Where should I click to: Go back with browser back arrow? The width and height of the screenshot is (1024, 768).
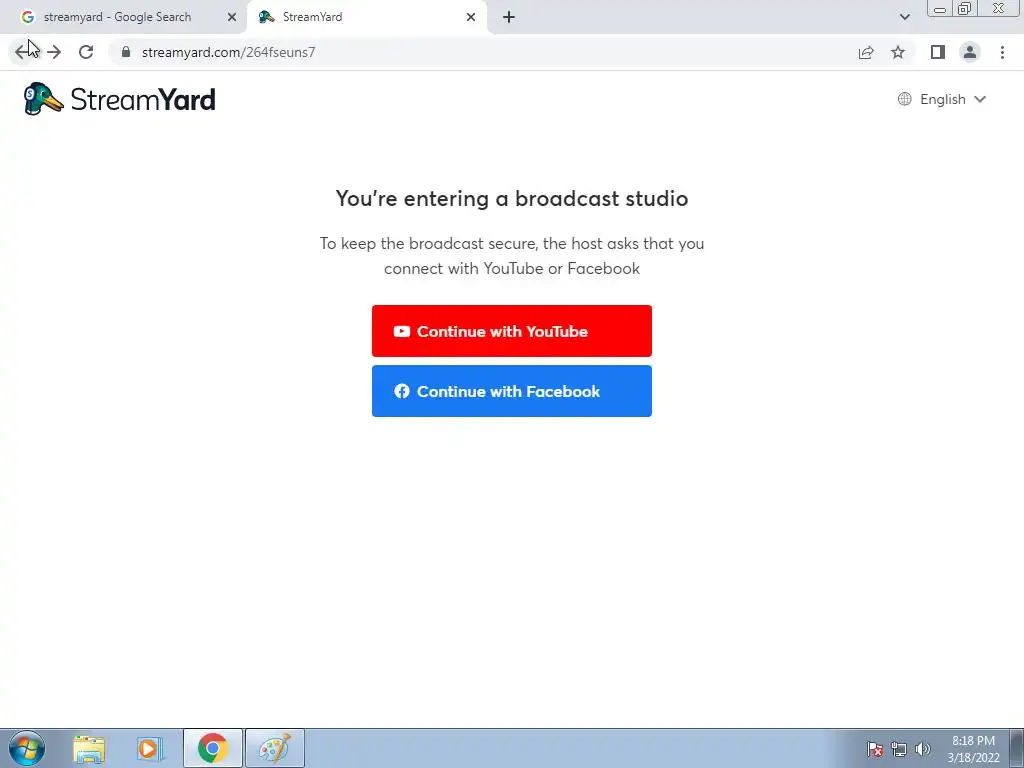coord(22,52)
